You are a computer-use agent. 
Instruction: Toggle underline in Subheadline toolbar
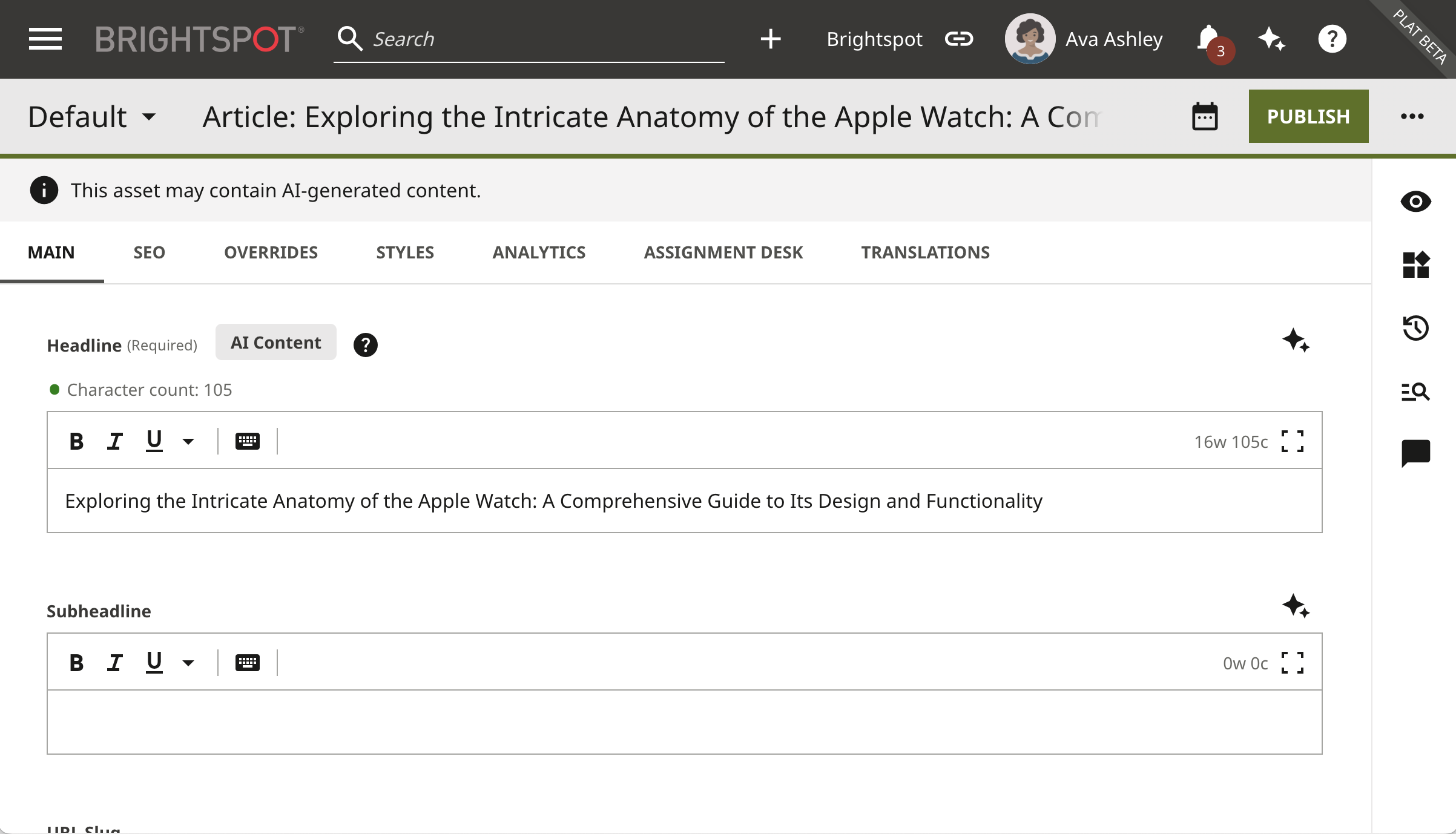click(x=154, y=663)
